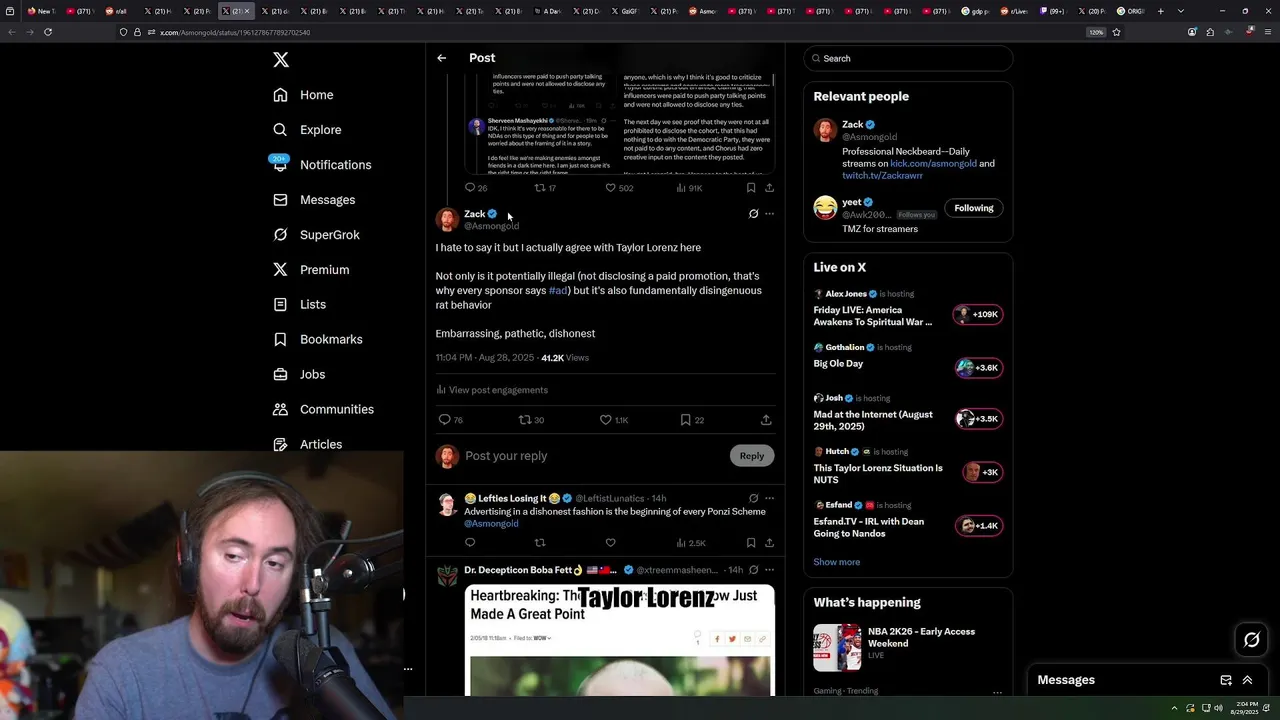Open more options on Zack's post
This screenshot has height=720, width=1280.
tap(769, 214)
